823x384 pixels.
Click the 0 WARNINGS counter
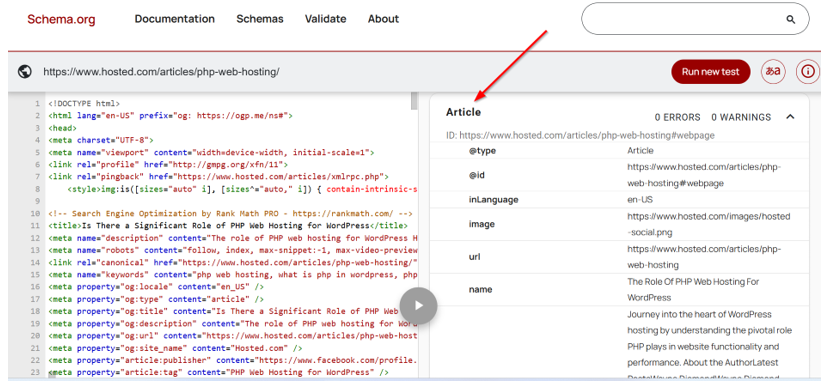741,117
